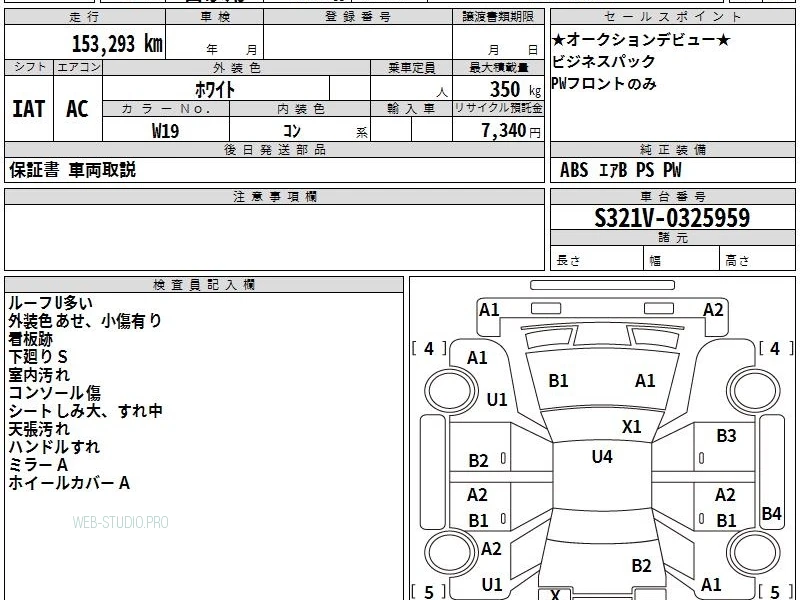Click the recycle fee 7,340円
The height and width of the screenshot is (600, 800).
[511, 131]
